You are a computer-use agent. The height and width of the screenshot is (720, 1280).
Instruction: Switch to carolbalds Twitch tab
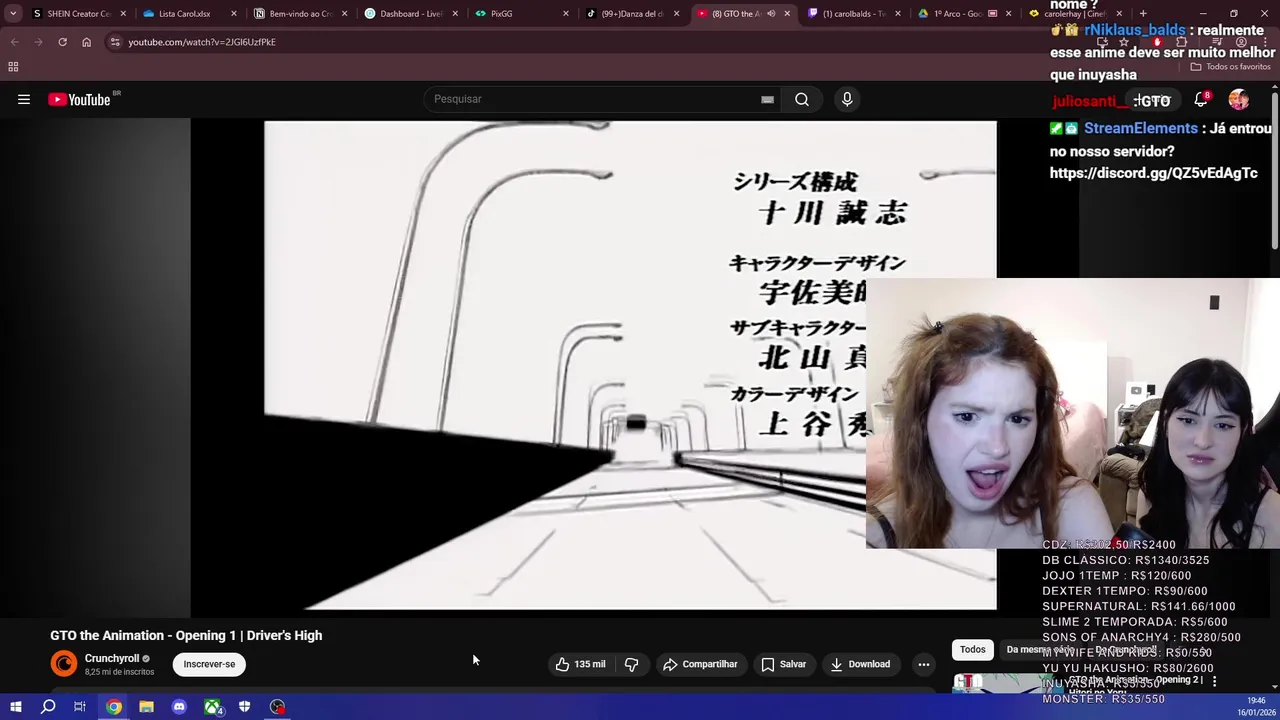[845, 14]
